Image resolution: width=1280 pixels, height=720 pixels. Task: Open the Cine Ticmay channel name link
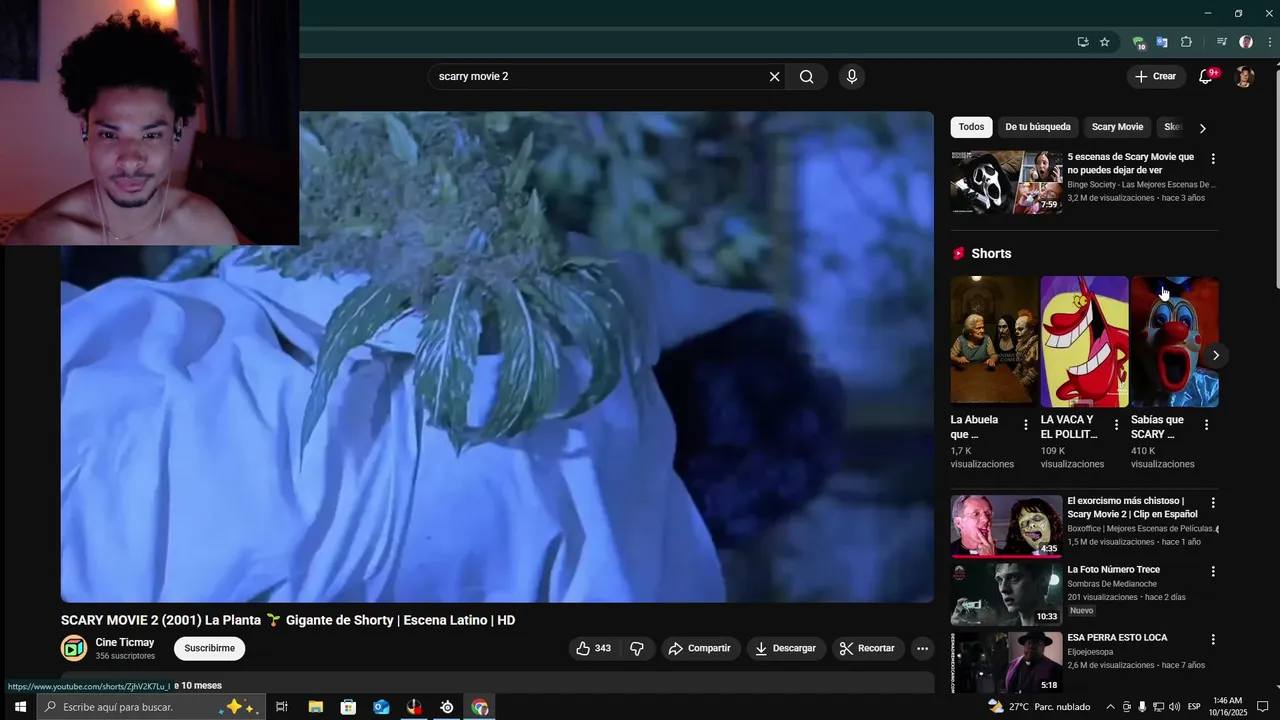coord(125,642)
